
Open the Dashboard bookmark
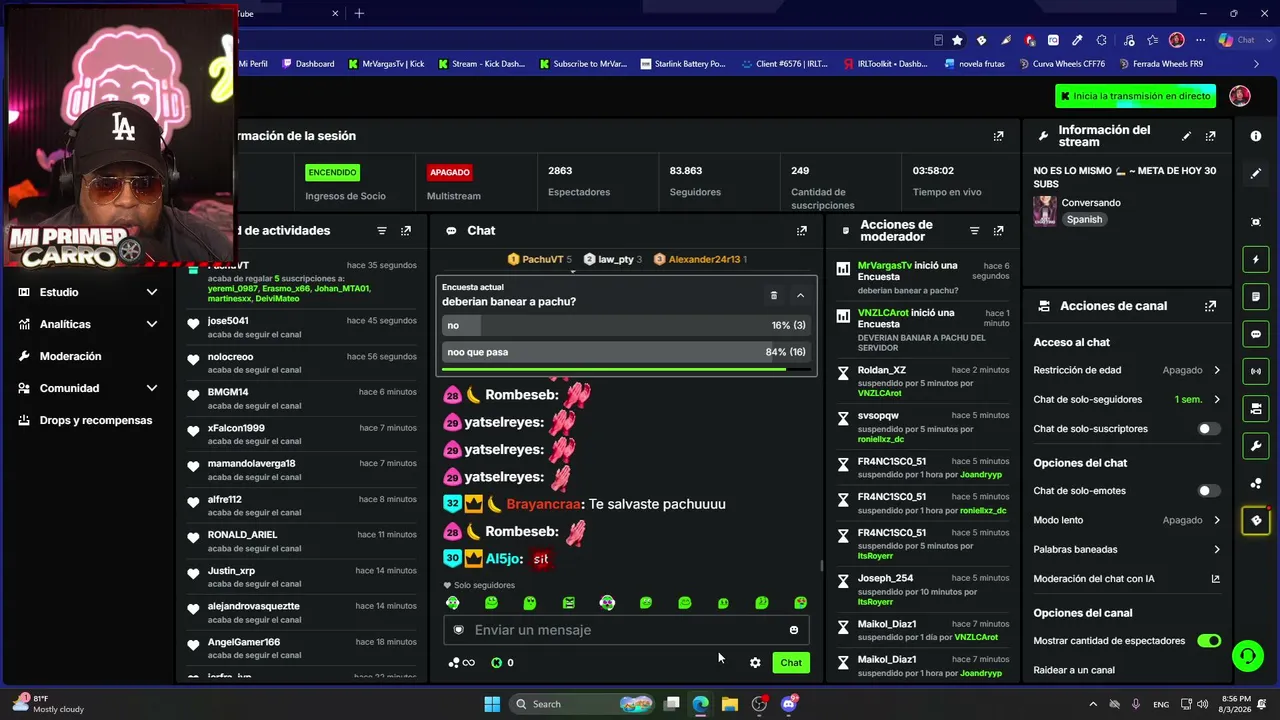(x=308, y=64)
